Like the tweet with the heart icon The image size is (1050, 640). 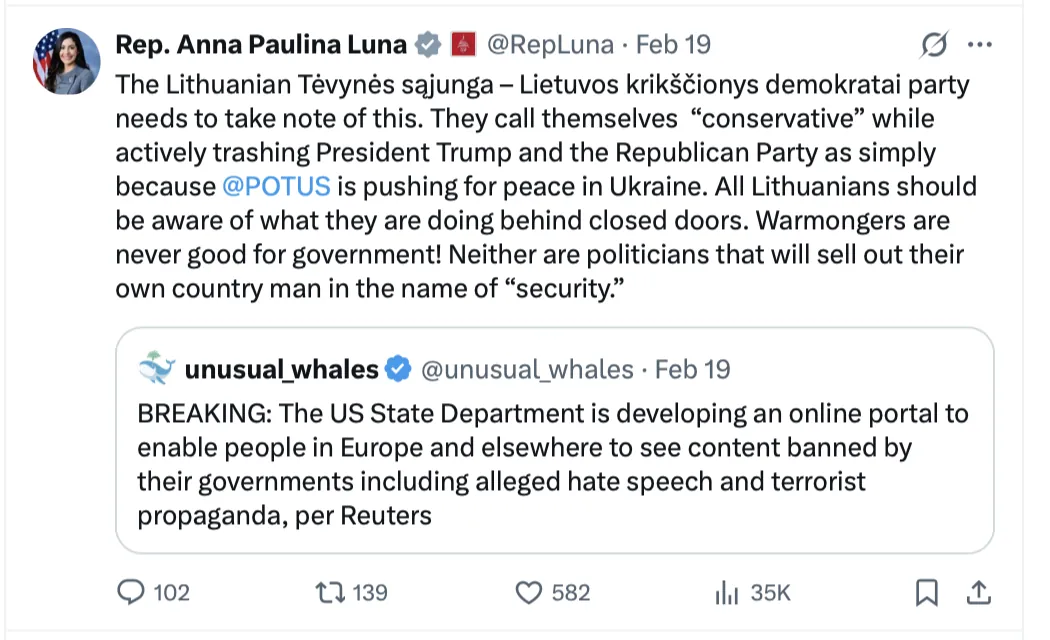pyautogui.click(x=528, y=593)
